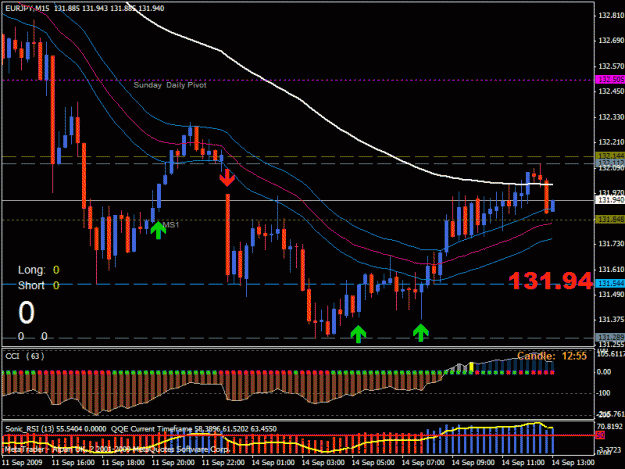Click the 'MS1' level label

click(x=171, y=225)
